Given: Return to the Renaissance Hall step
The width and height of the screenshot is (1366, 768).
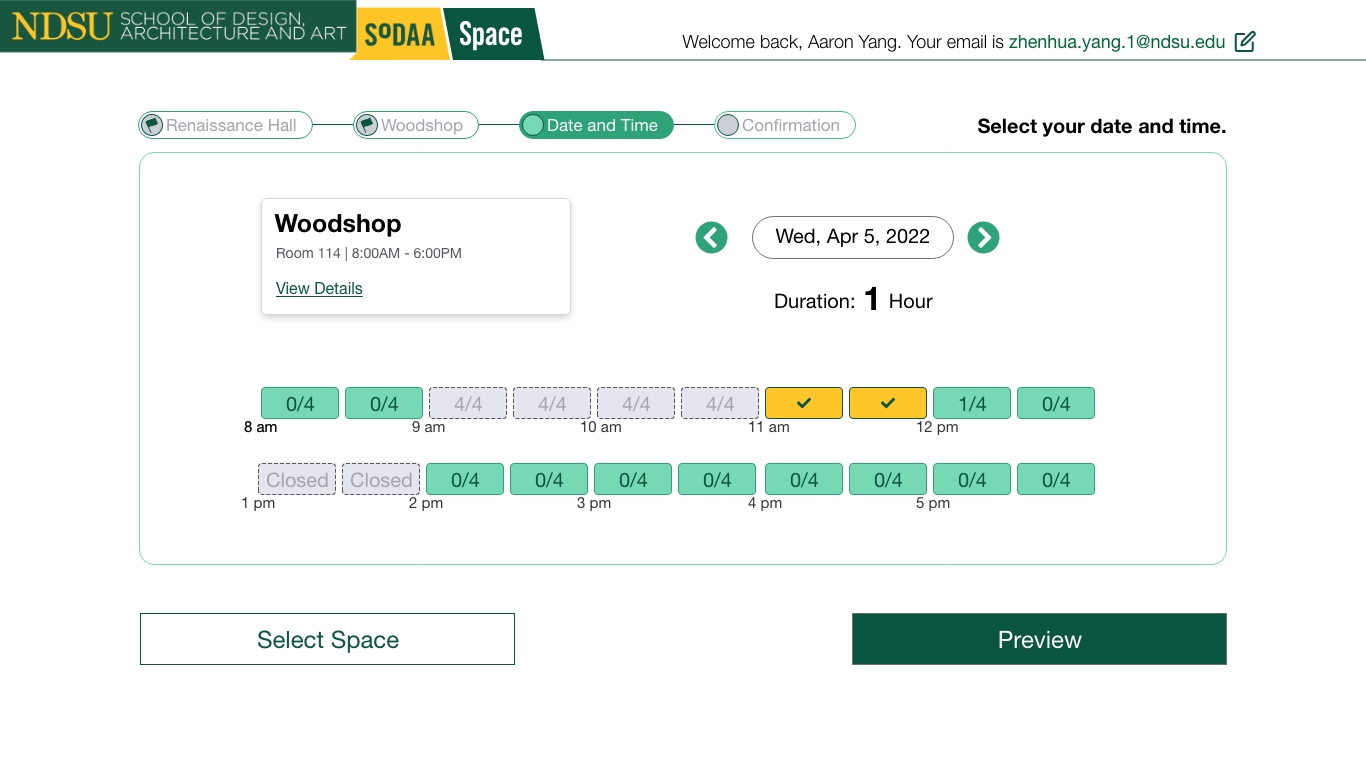Looking at the screenshot, I should [x=231, y=126].
